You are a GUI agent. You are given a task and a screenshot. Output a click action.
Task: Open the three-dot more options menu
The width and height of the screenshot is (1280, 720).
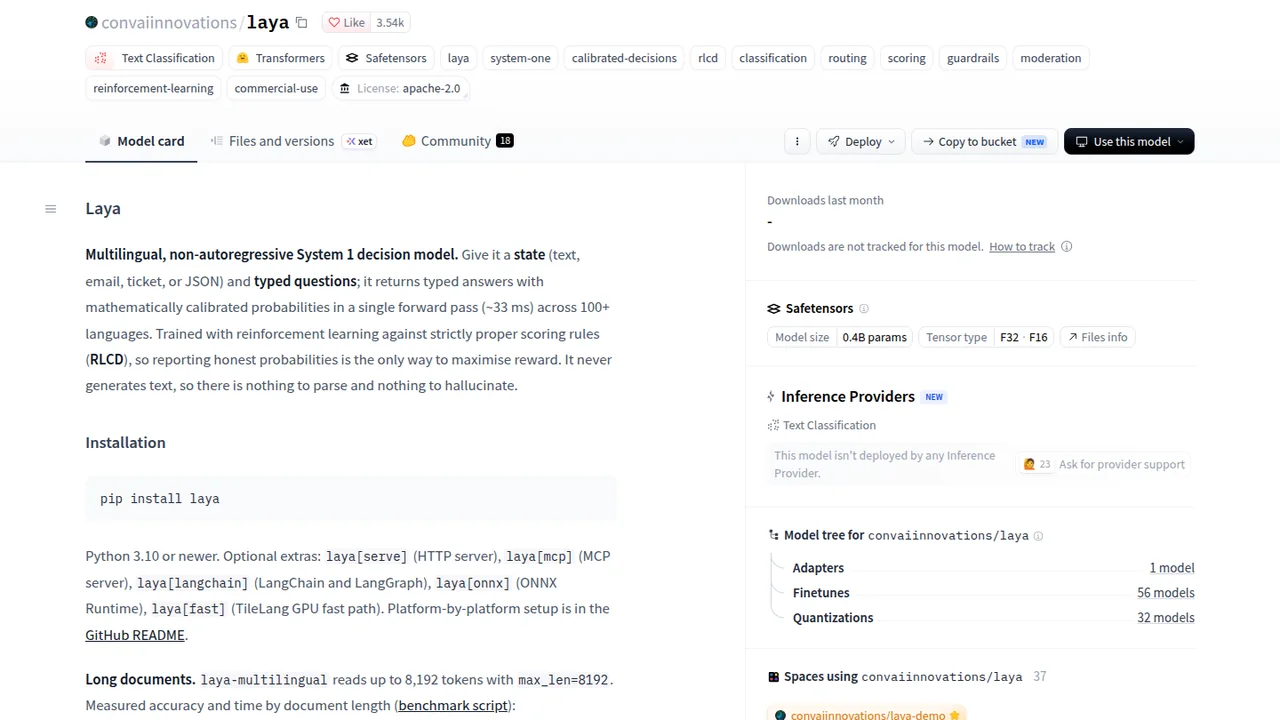tap(797, 142)
